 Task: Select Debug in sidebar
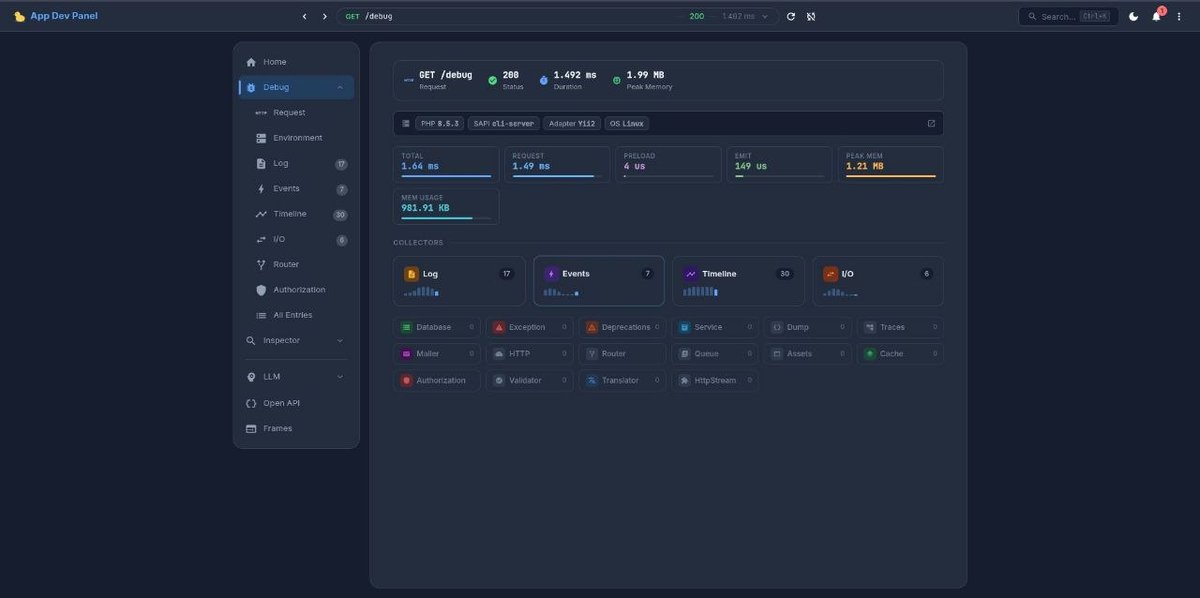[x=296, y=87]
